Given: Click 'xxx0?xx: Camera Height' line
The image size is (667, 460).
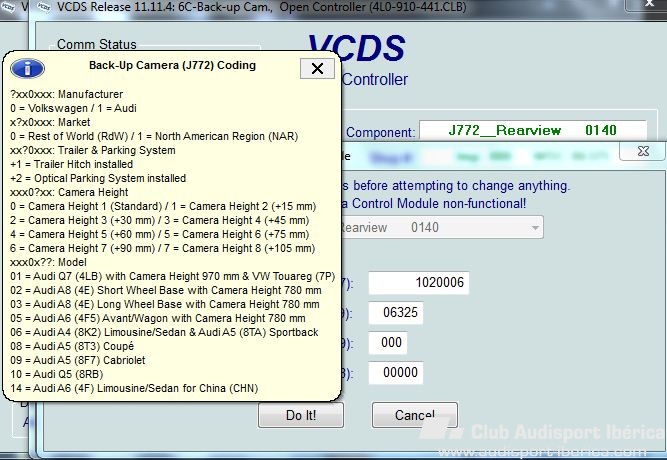Looking at the screenshot, I should click(x=69, y=192).
